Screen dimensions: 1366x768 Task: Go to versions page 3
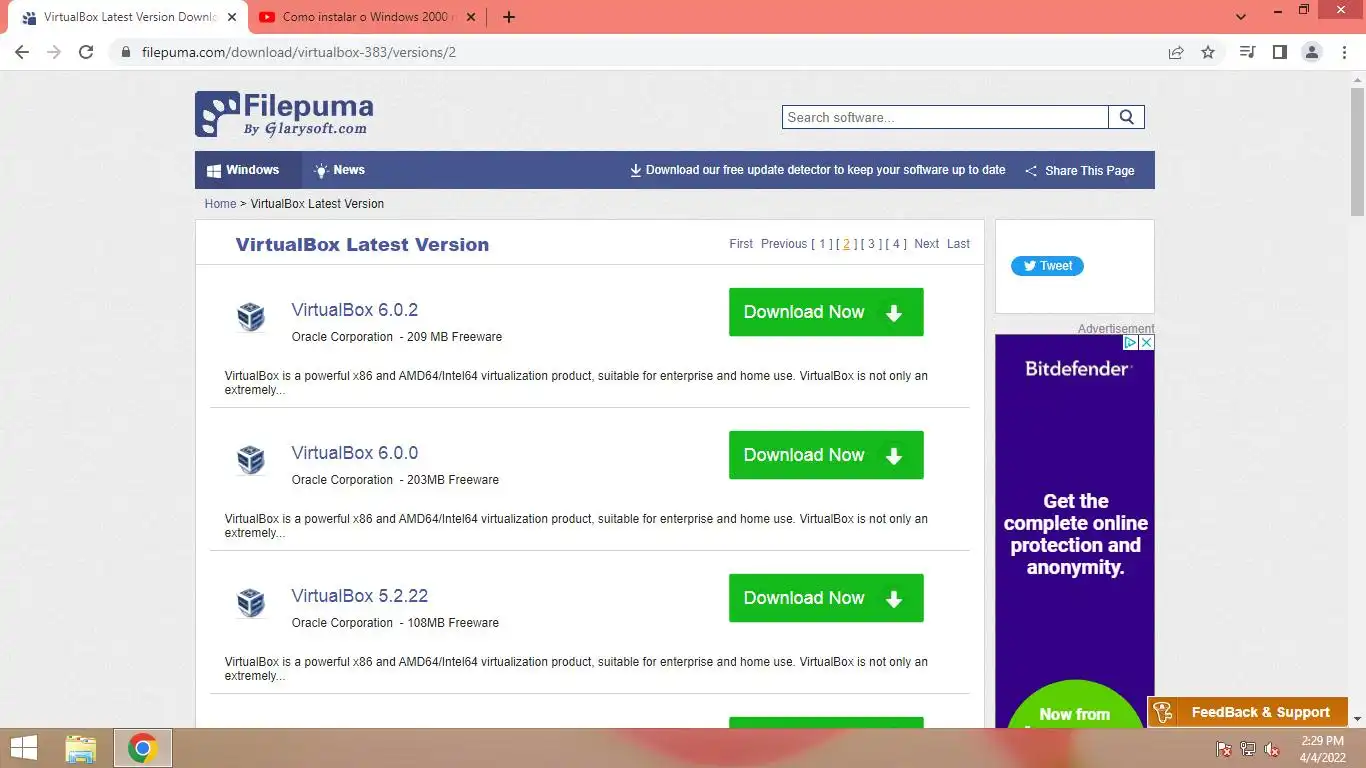click(x=871, y=244)
